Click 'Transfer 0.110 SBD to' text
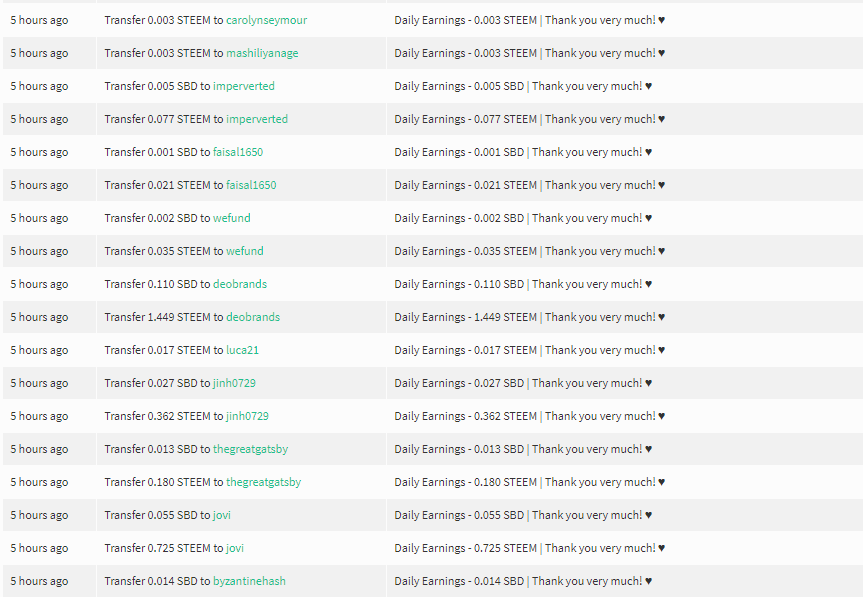This screenshot has width=863, height=597. pos(157,284)
